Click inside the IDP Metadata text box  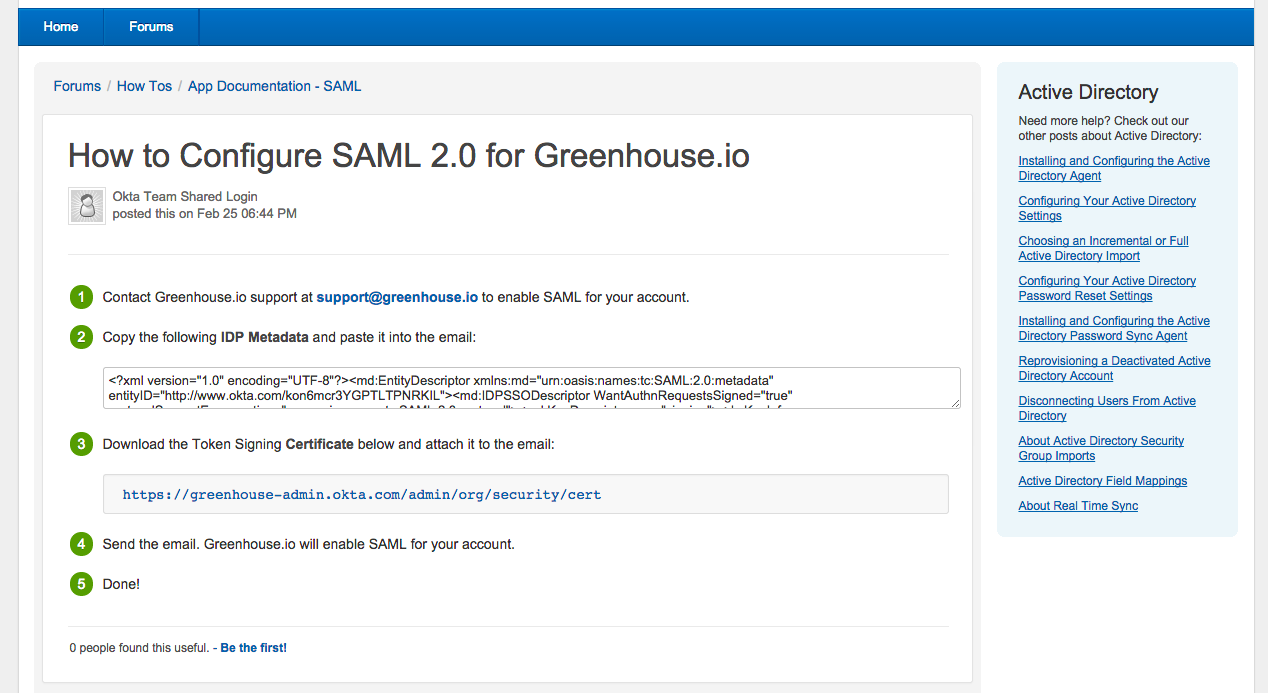tap(531, 388)
